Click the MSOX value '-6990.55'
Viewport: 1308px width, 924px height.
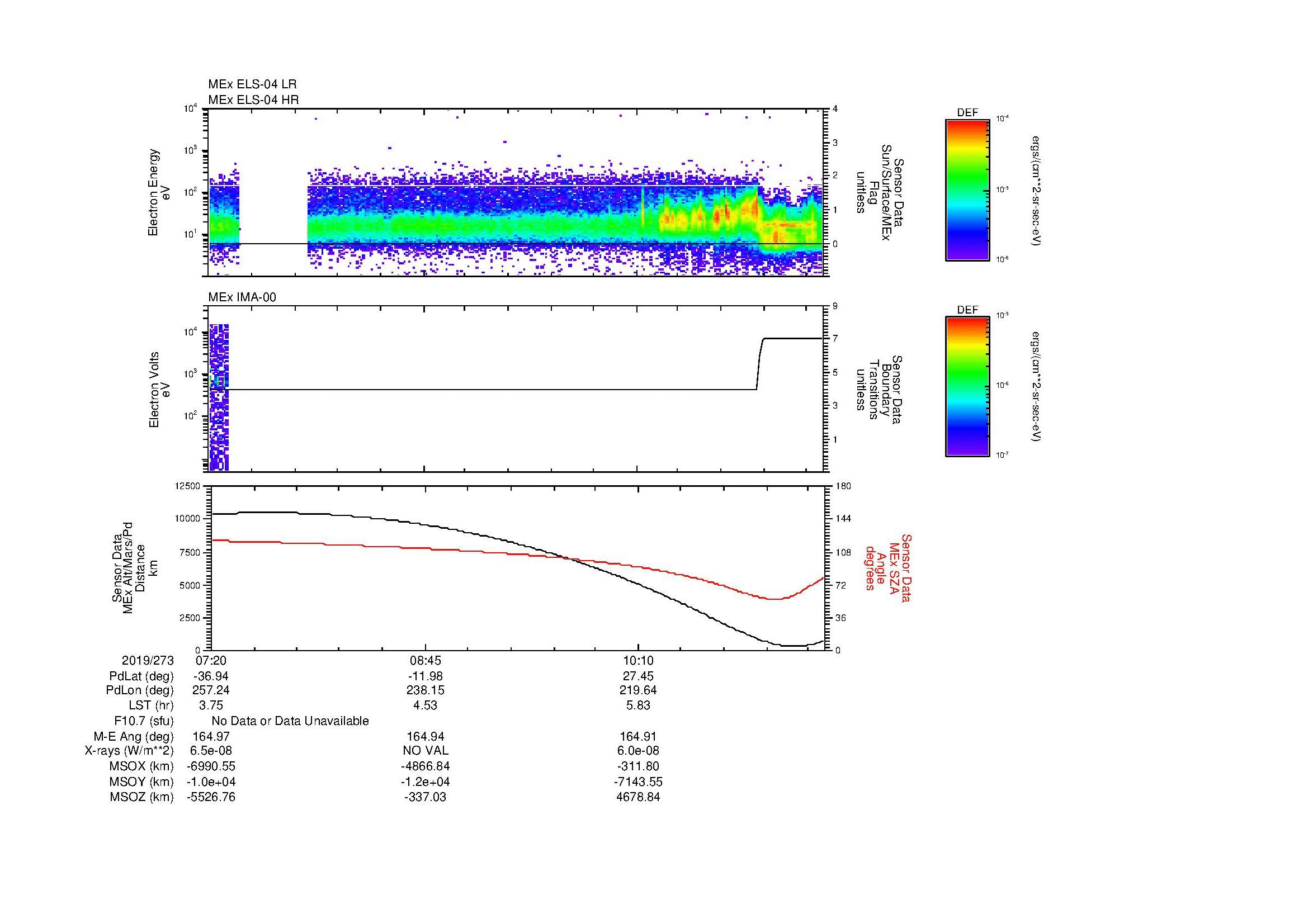point(211,767)
